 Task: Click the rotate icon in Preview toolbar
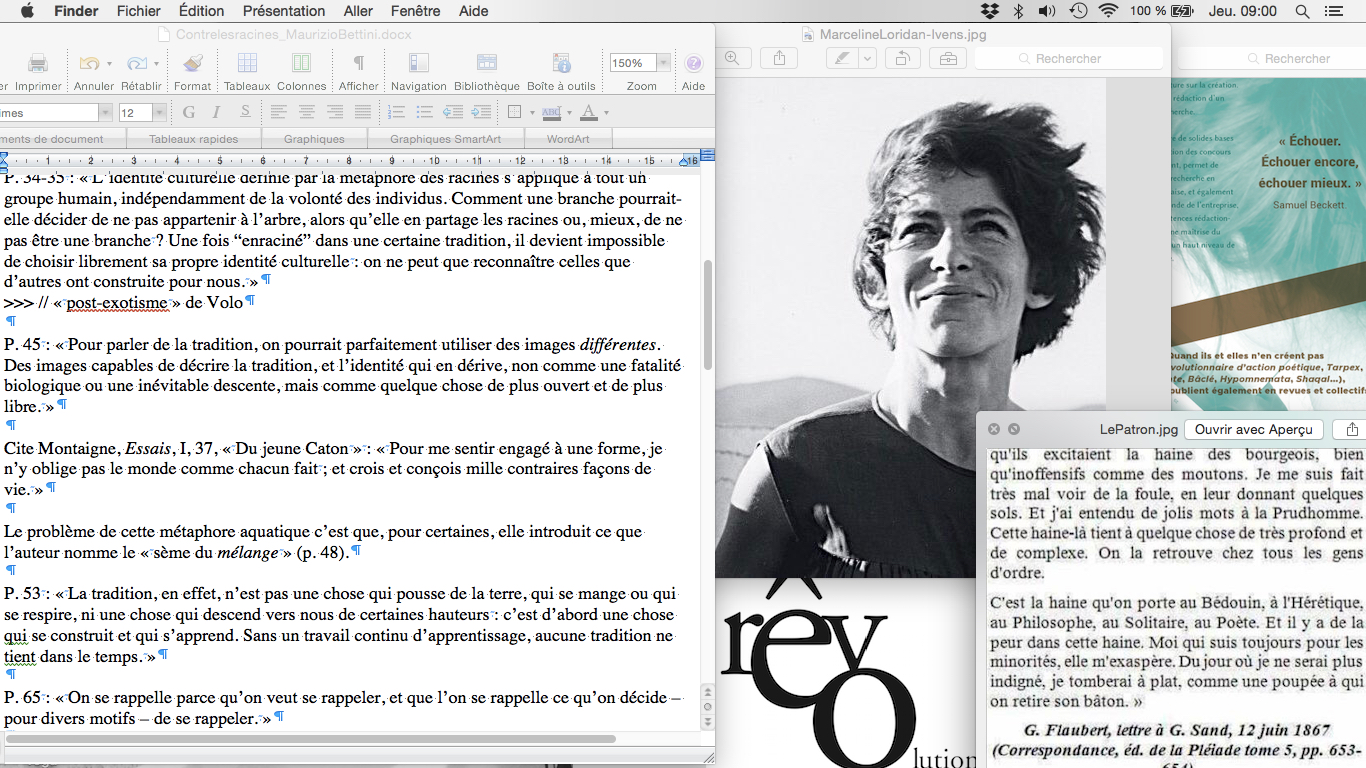pyautogui.click(x=901, y=59)
